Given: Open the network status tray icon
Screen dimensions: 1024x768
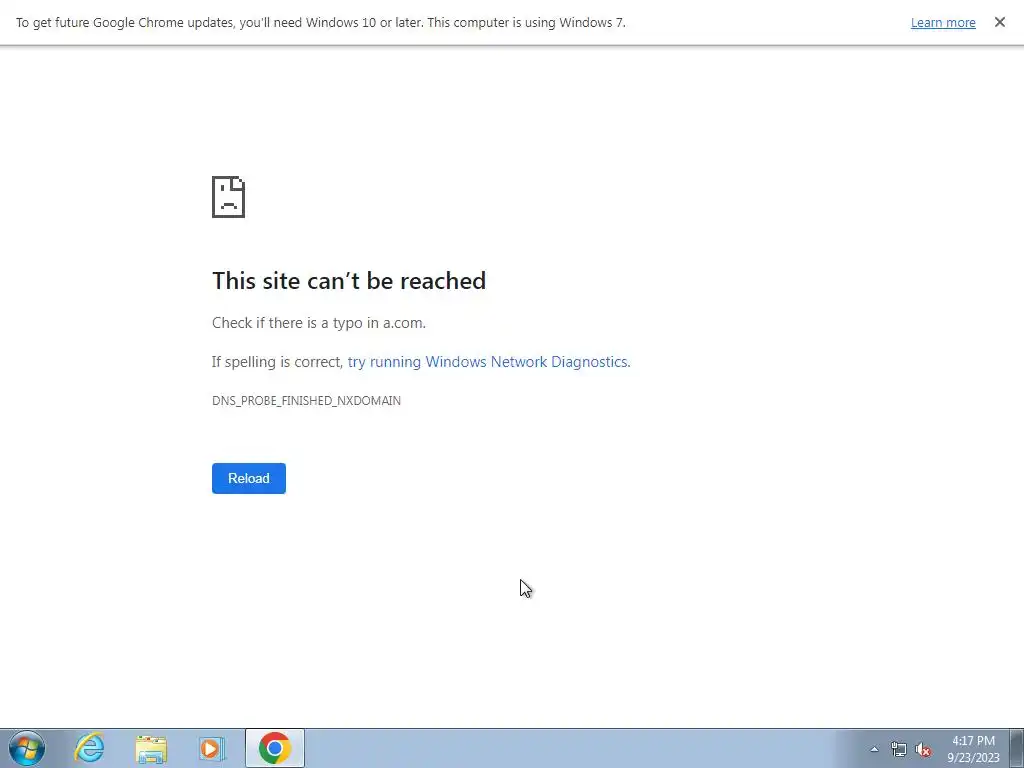Looking at the screenshot, I should (x=899, y=749).
